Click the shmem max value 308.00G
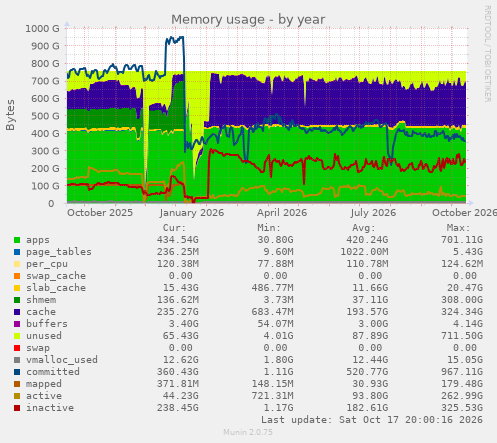This screenshot has width=497, height=443. pyautogui.click(x=462, y=300)
